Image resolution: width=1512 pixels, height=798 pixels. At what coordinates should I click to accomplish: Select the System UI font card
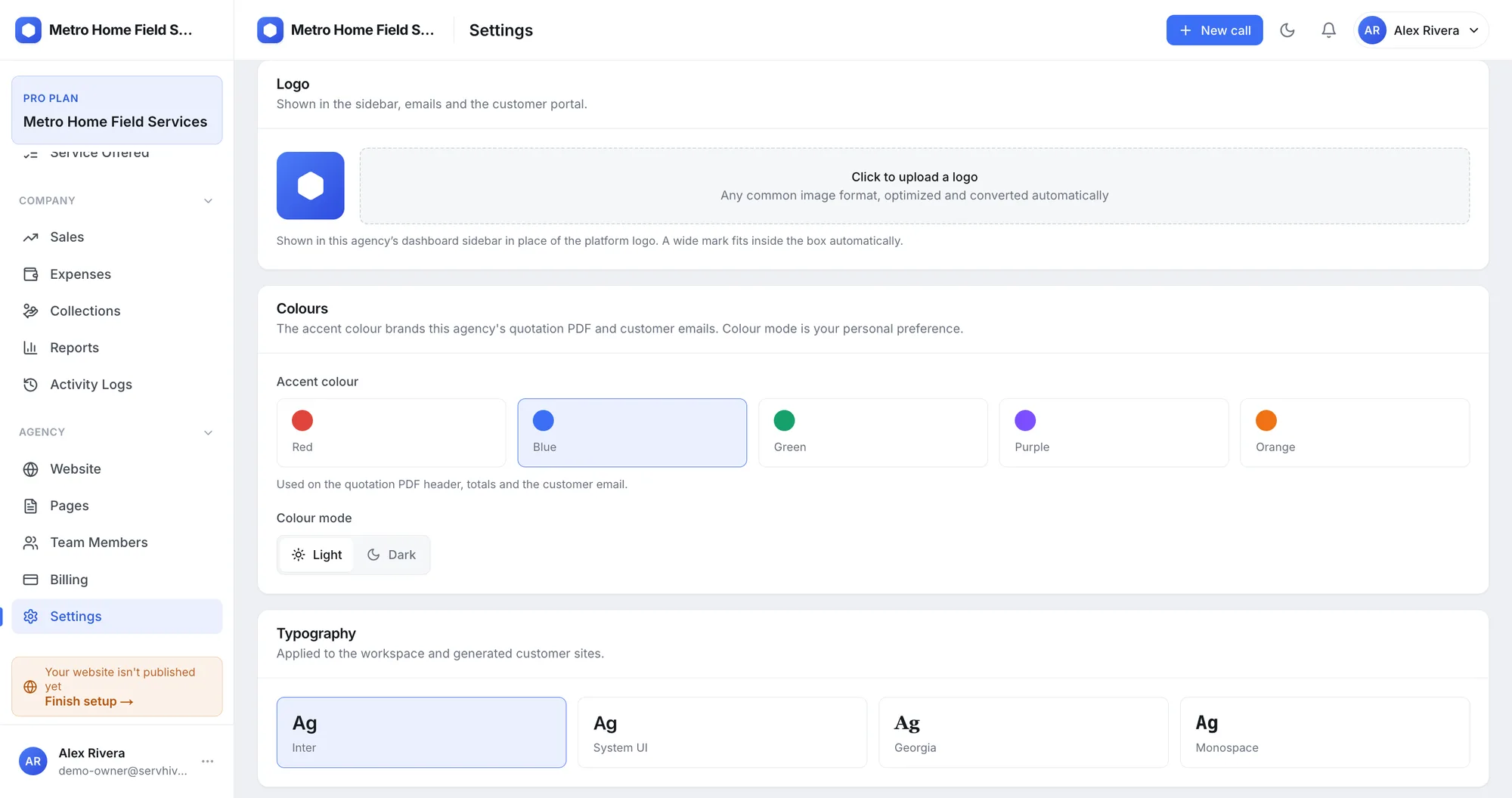[722, 732]
